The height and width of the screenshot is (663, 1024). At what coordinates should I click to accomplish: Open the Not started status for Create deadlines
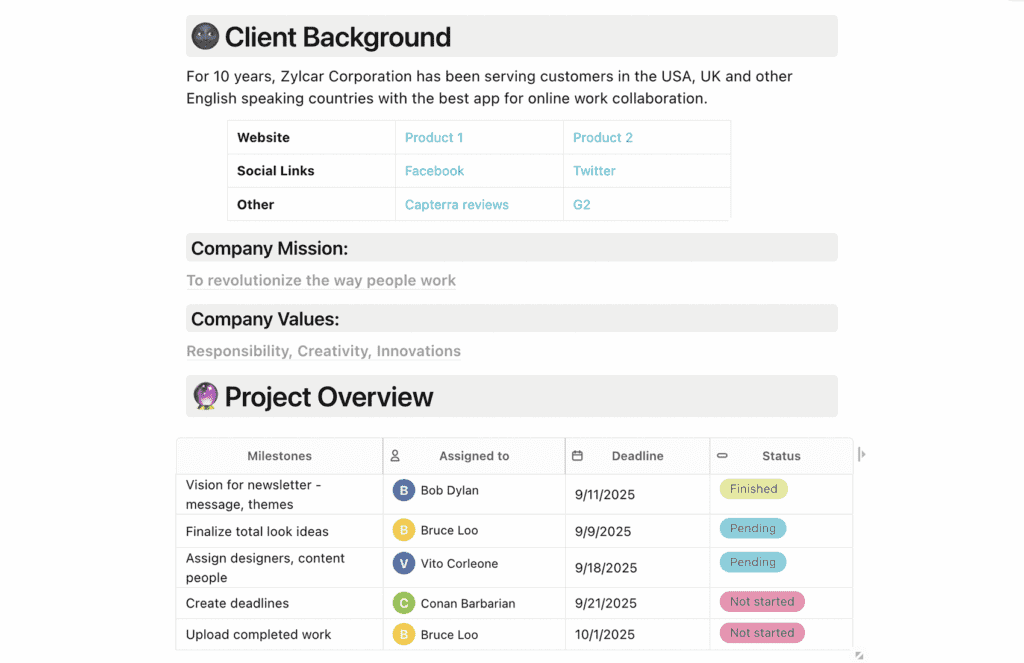761,602
